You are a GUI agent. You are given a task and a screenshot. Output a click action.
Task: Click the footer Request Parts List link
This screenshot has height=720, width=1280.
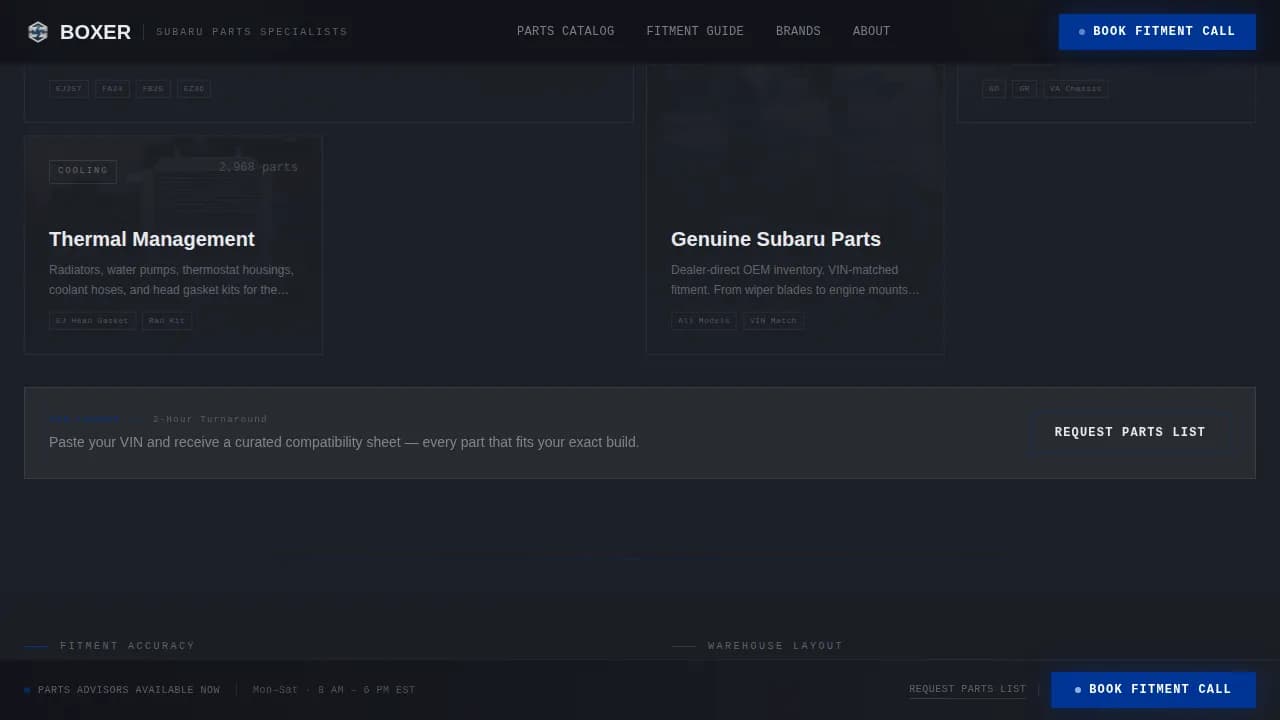tap(967, 689)
